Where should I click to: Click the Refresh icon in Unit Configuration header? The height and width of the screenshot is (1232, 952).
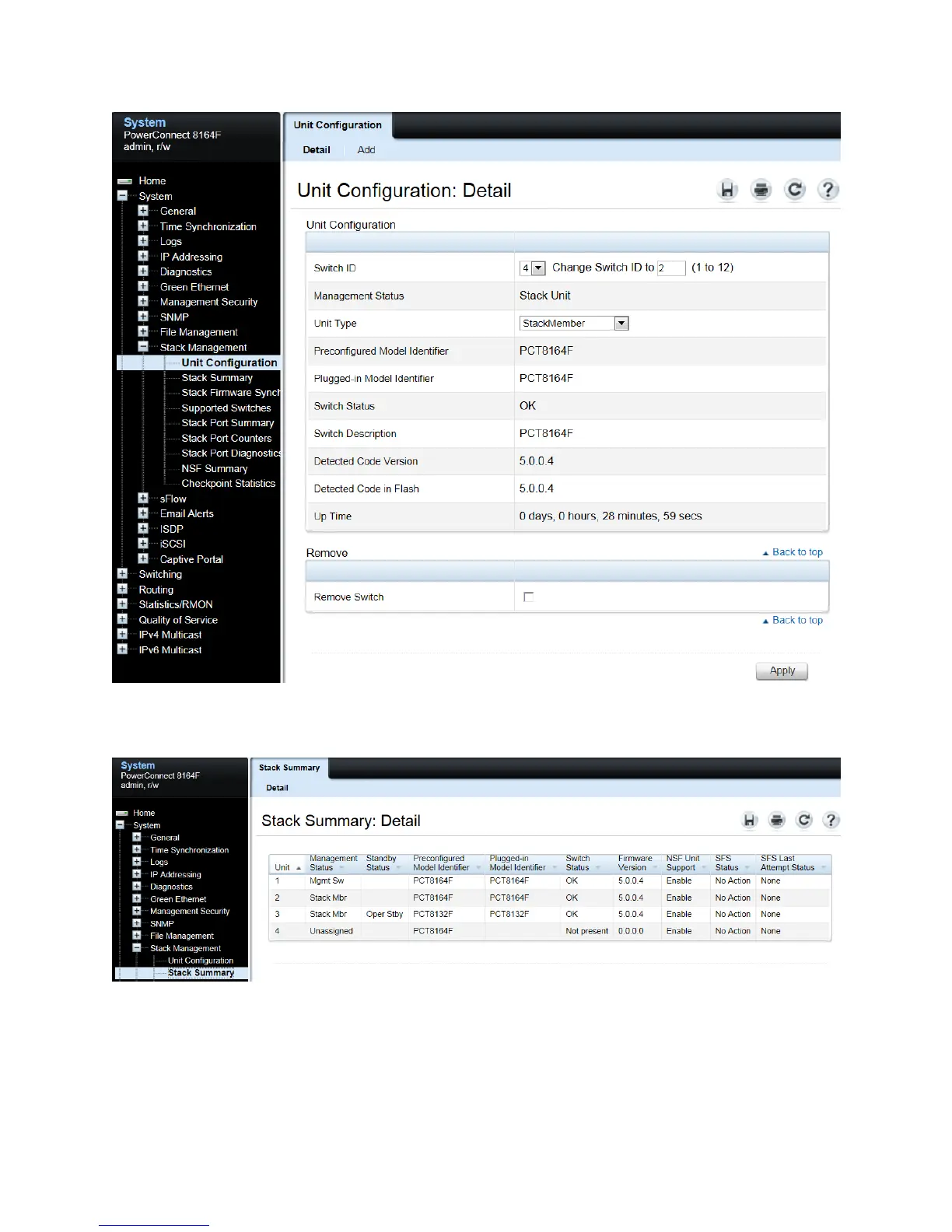pyautogui.click(x=794, y=190)
